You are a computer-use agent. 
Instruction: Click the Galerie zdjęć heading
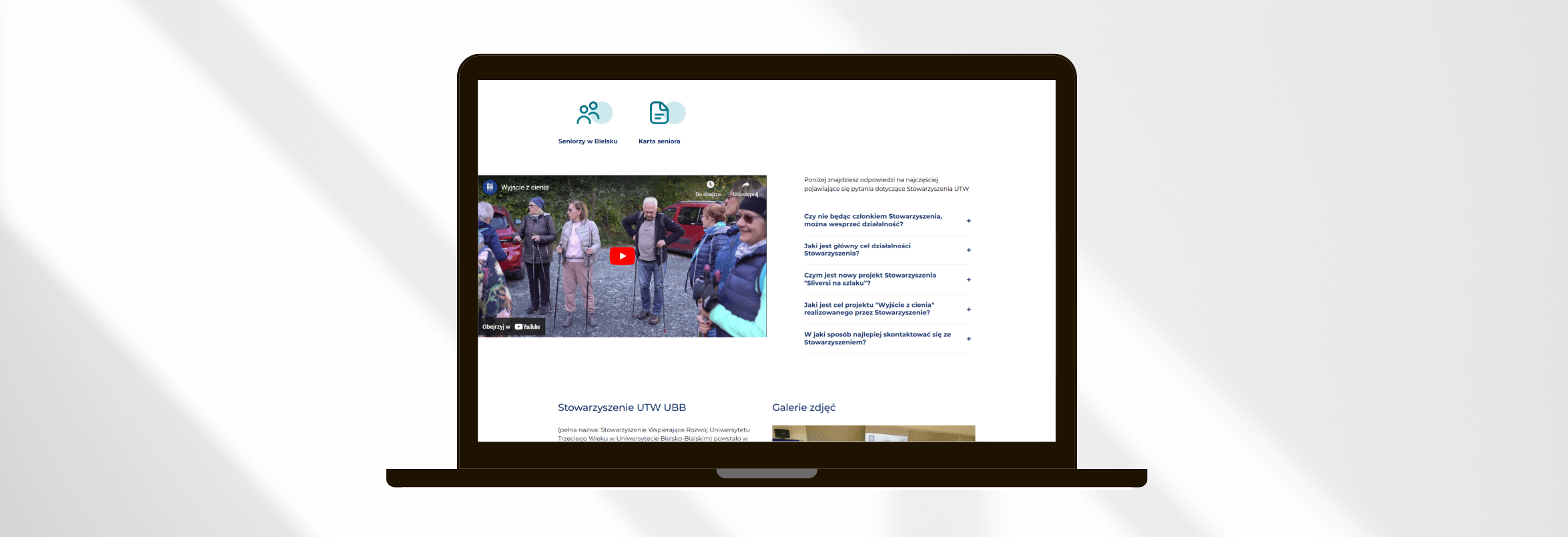click(803, 408)
